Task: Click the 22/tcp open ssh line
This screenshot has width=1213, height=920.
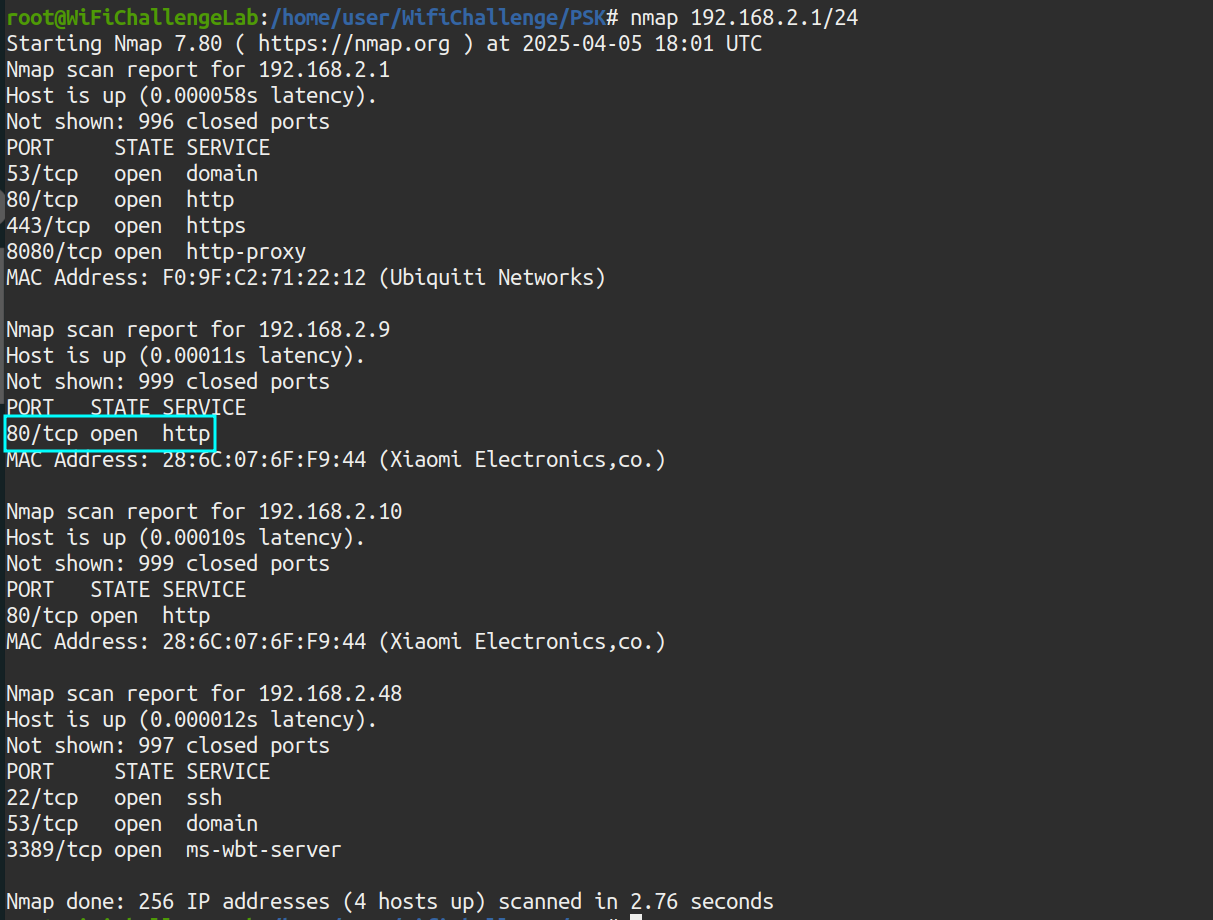Action: (x=114, y=798)
